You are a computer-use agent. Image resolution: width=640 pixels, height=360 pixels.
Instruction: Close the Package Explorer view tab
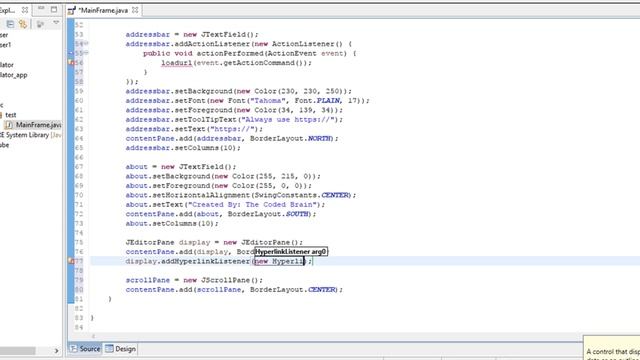click(x=24, y=9)
